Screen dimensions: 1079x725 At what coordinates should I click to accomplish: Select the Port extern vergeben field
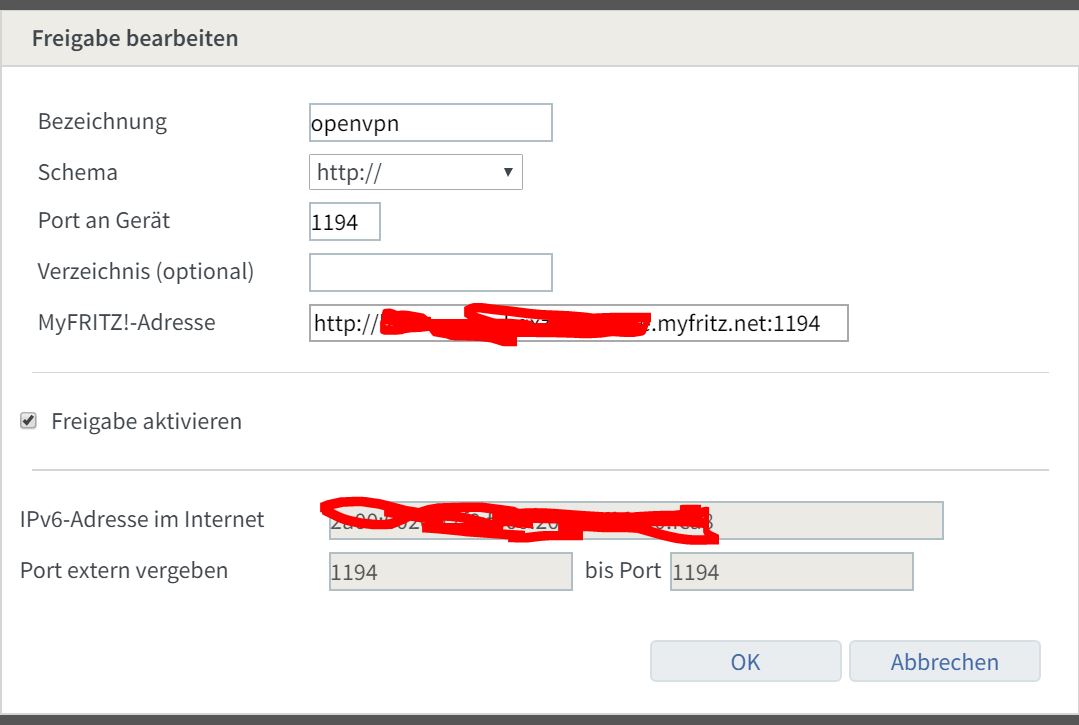click(450, 571)
